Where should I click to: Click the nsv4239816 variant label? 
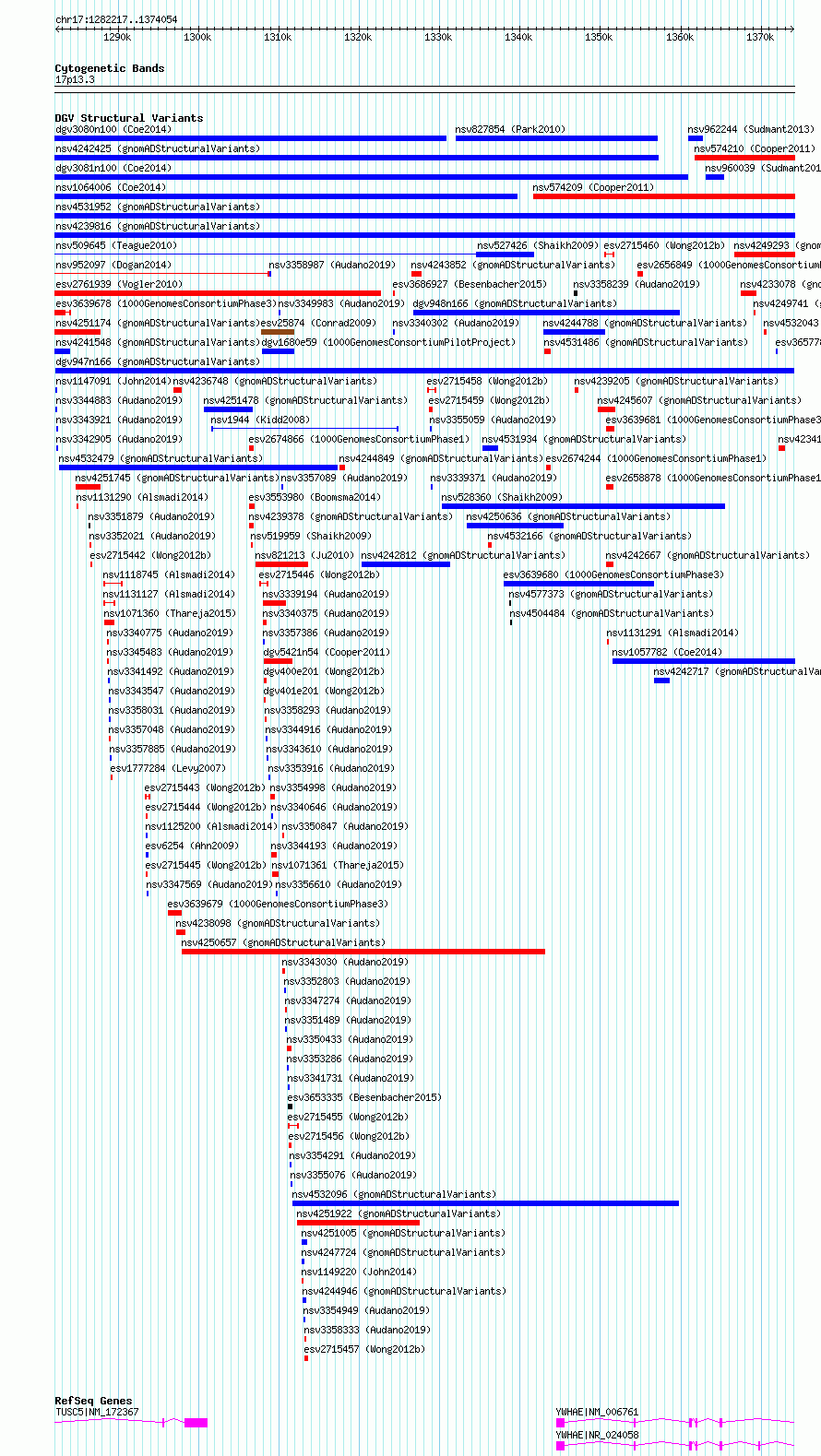pyautogui.click(x=158, y=226)
